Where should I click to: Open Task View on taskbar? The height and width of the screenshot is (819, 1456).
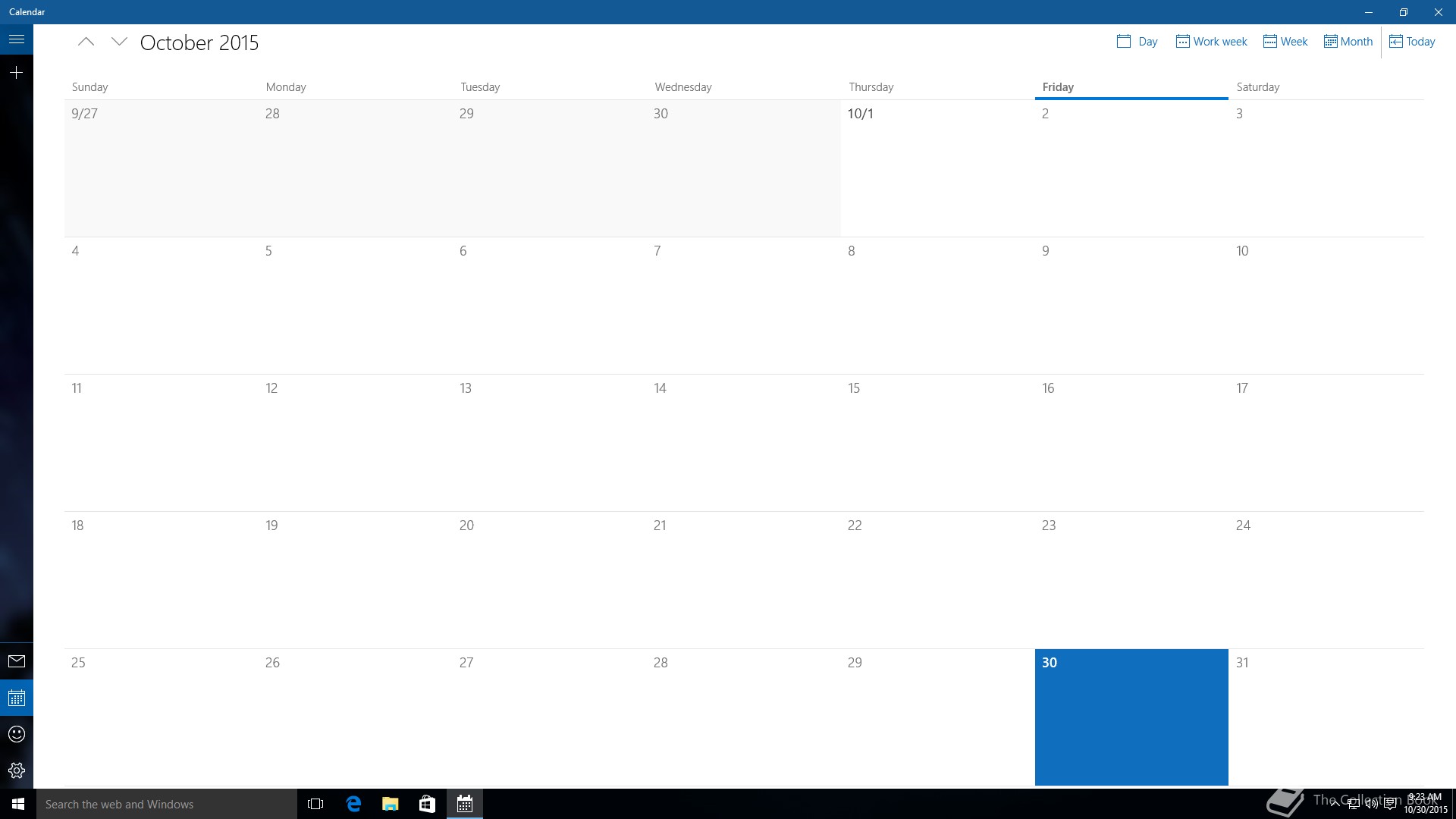(315, 804)
